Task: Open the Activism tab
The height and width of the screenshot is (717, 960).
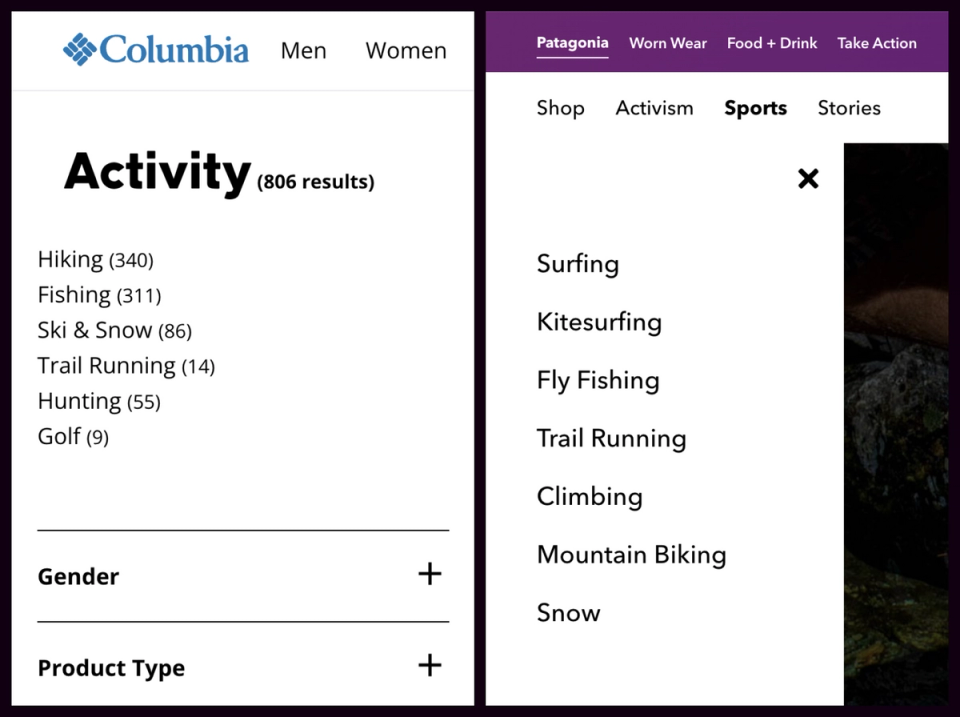Action: (x=654, y=108)
